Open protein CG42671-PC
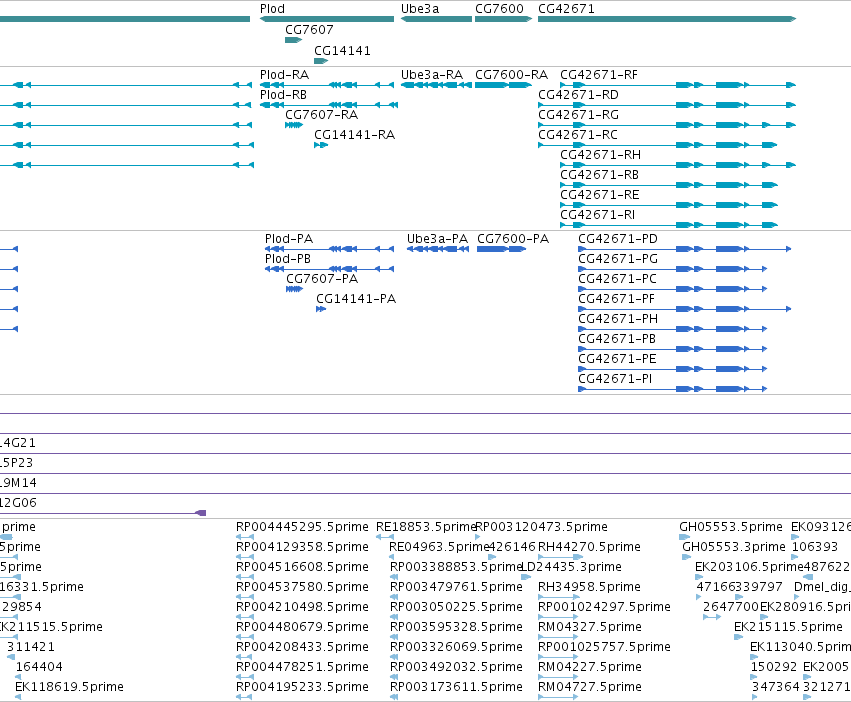The height and width of the screenshot is (702, 851). [617, 279]
